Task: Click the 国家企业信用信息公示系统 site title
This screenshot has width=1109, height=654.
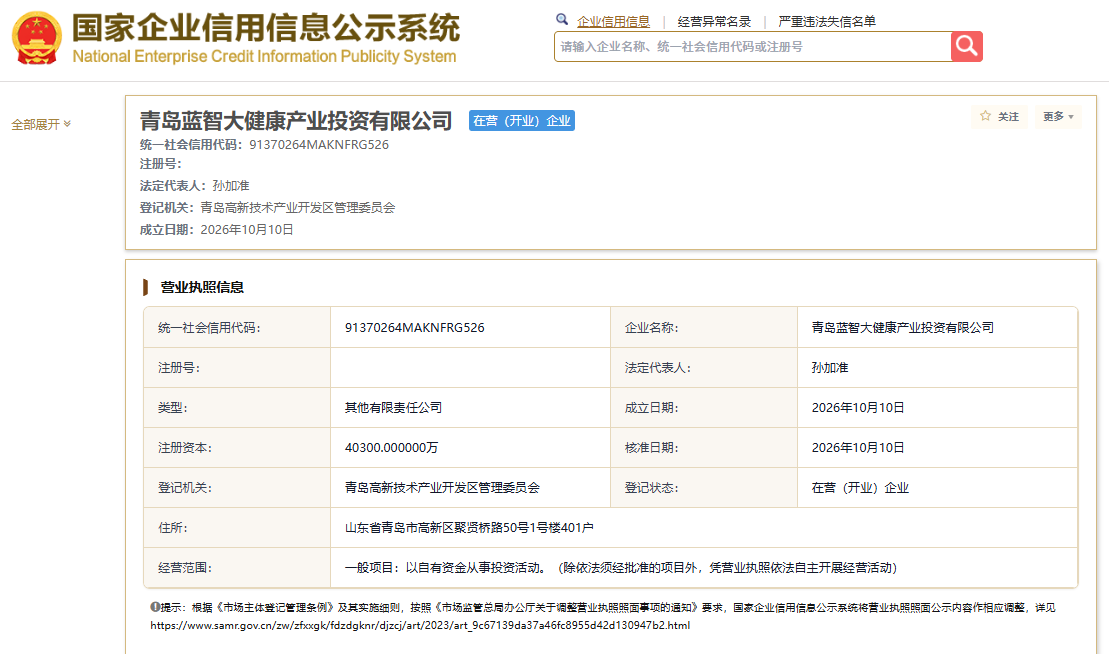Action: pos(266,28)
